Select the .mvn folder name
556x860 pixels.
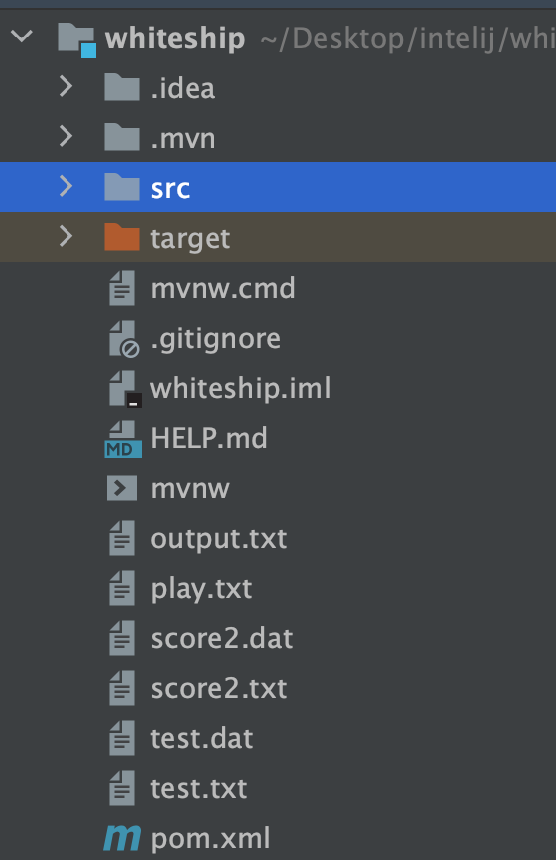(x=183, y=138)
